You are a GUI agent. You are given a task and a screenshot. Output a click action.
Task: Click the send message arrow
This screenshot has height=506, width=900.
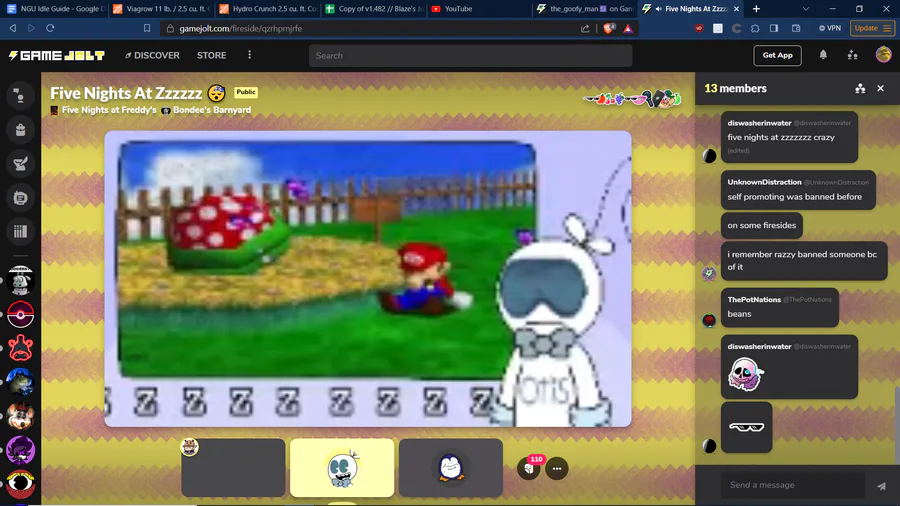881,486
